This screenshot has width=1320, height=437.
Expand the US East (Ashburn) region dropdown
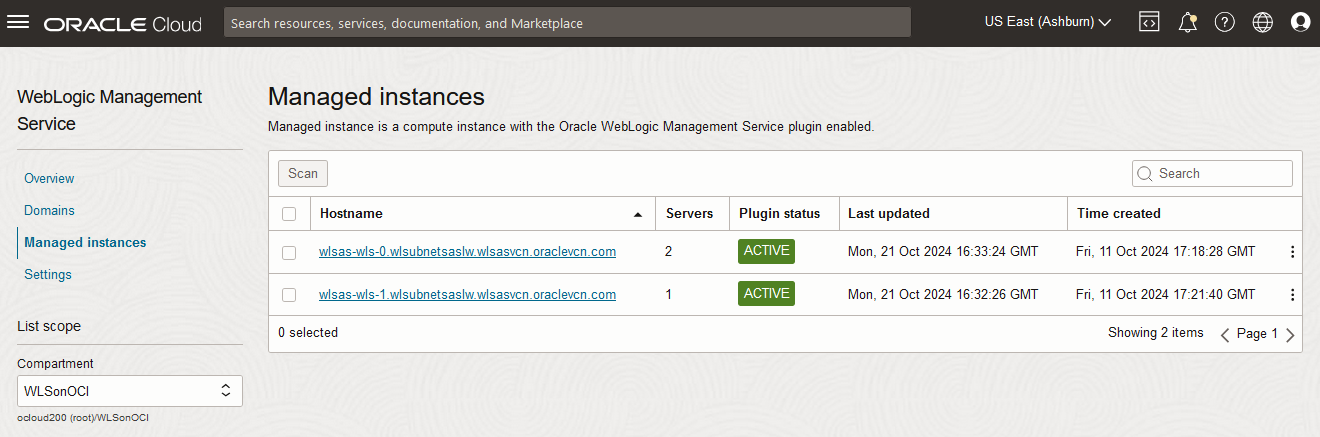[1048, 22]
